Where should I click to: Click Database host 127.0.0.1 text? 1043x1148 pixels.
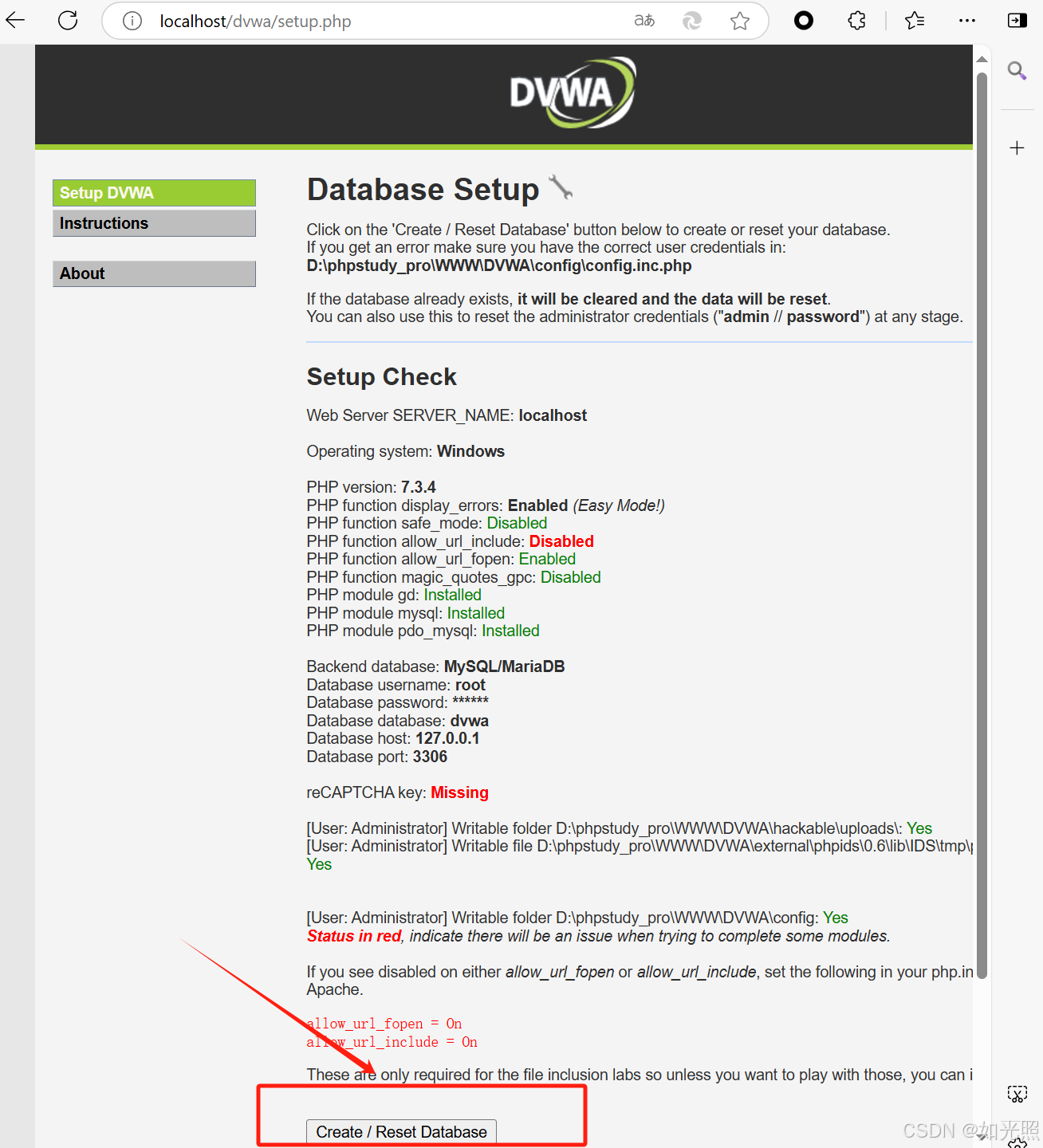point(393,738)
